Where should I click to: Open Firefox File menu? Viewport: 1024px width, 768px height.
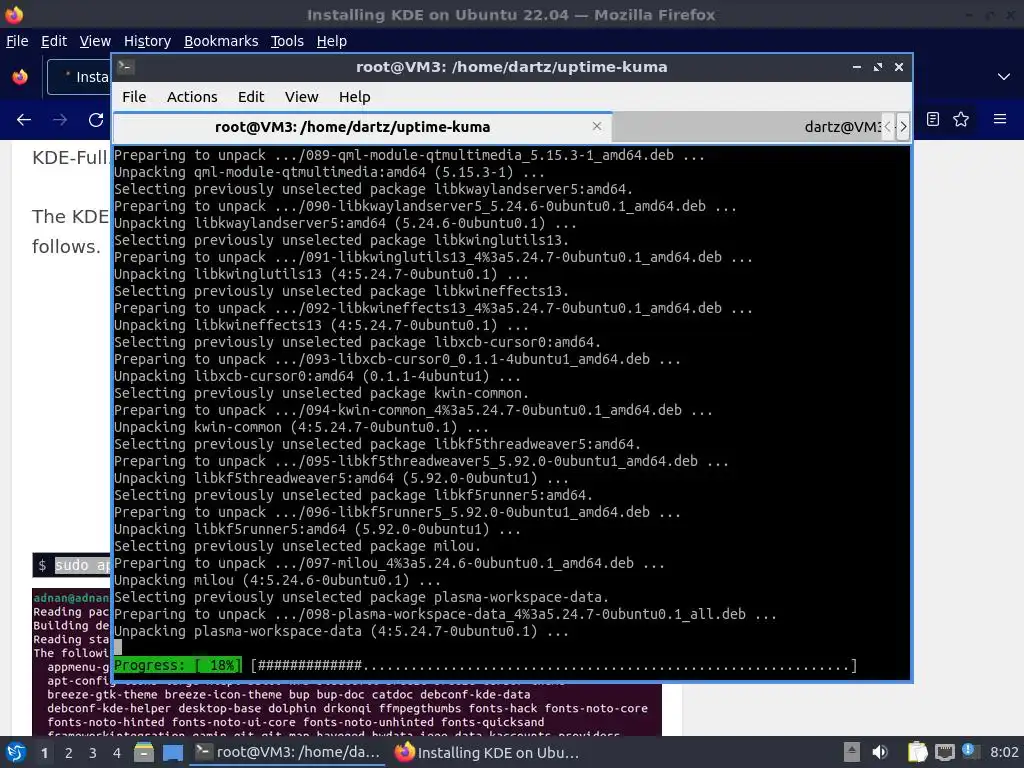17,41
